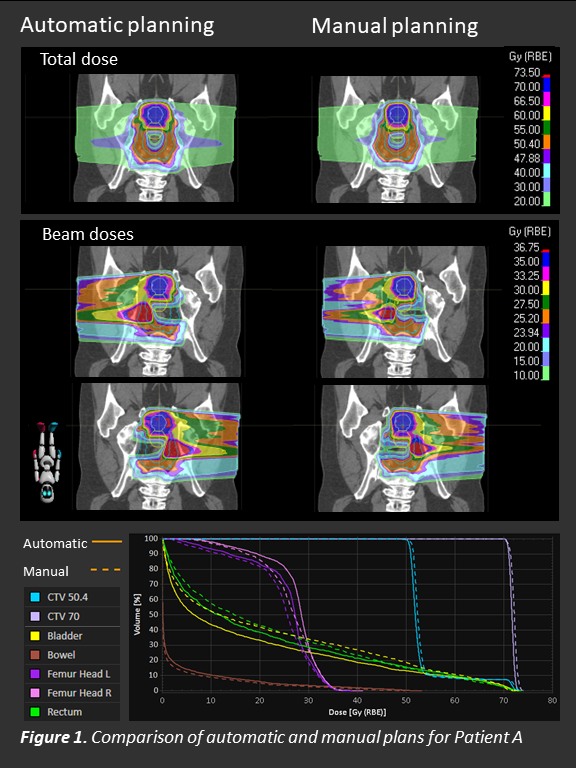
Task: Select the Femur Head R legend entry
Action: point(72,693)
